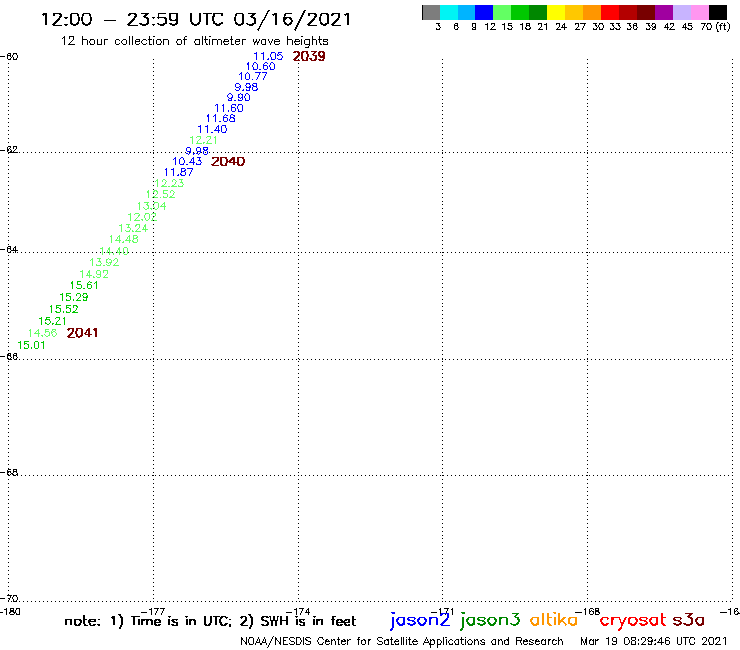Image resolution: width=740 pixels, height=650 pixels.
Task: Click the purple swatch in the color scale
Action: click(664, 12)
